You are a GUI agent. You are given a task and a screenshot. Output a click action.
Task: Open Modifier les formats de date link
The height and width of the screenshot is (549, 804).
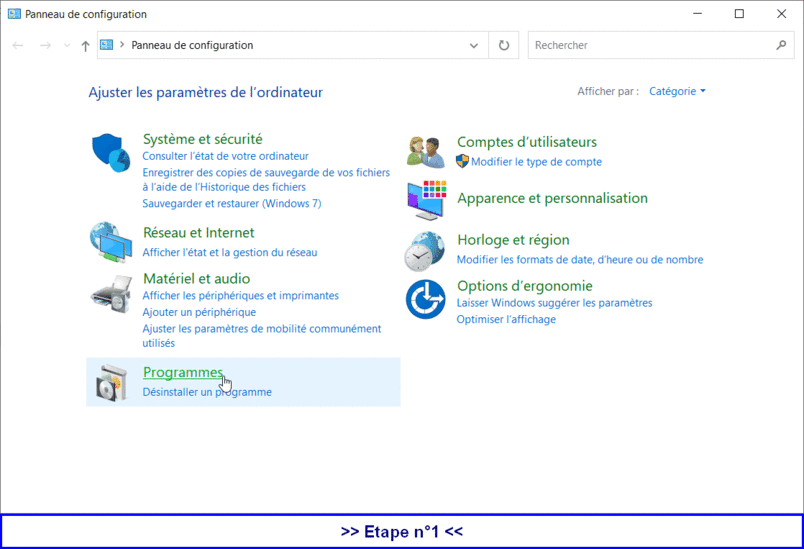click(580, 260)
